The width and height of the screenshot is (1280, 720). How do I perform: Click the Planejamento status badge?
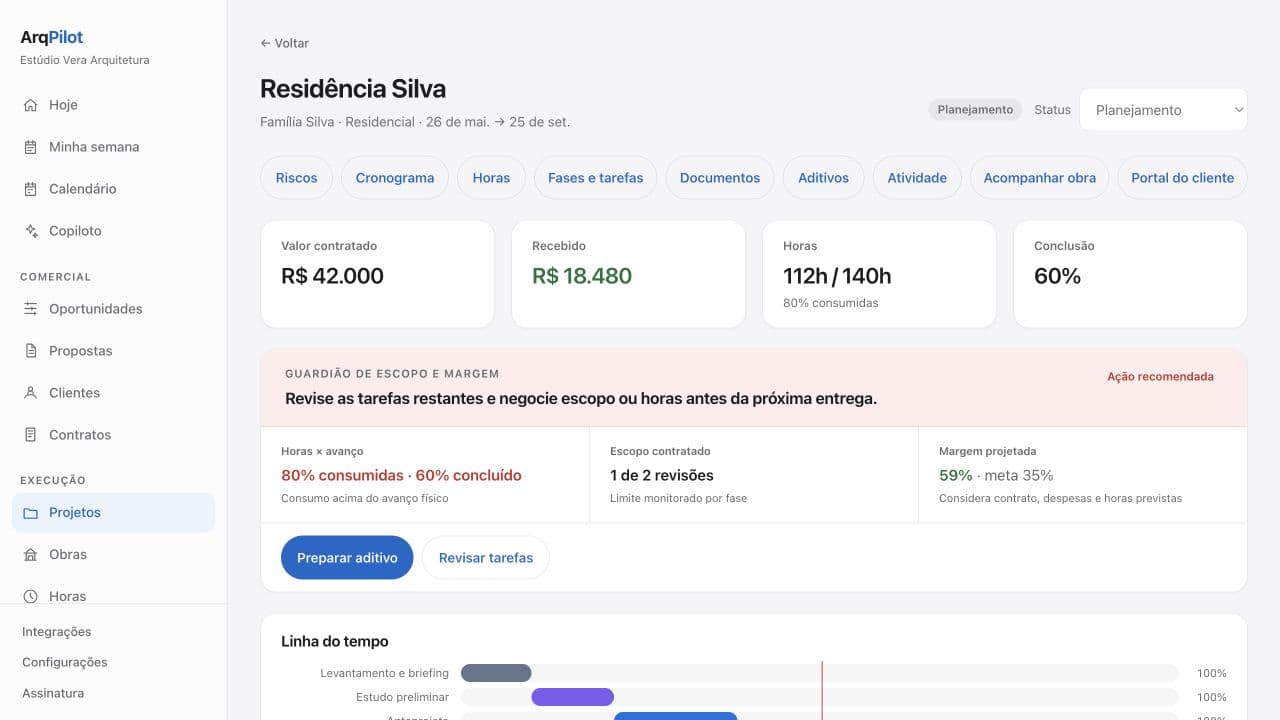click(x=975, y=110)
